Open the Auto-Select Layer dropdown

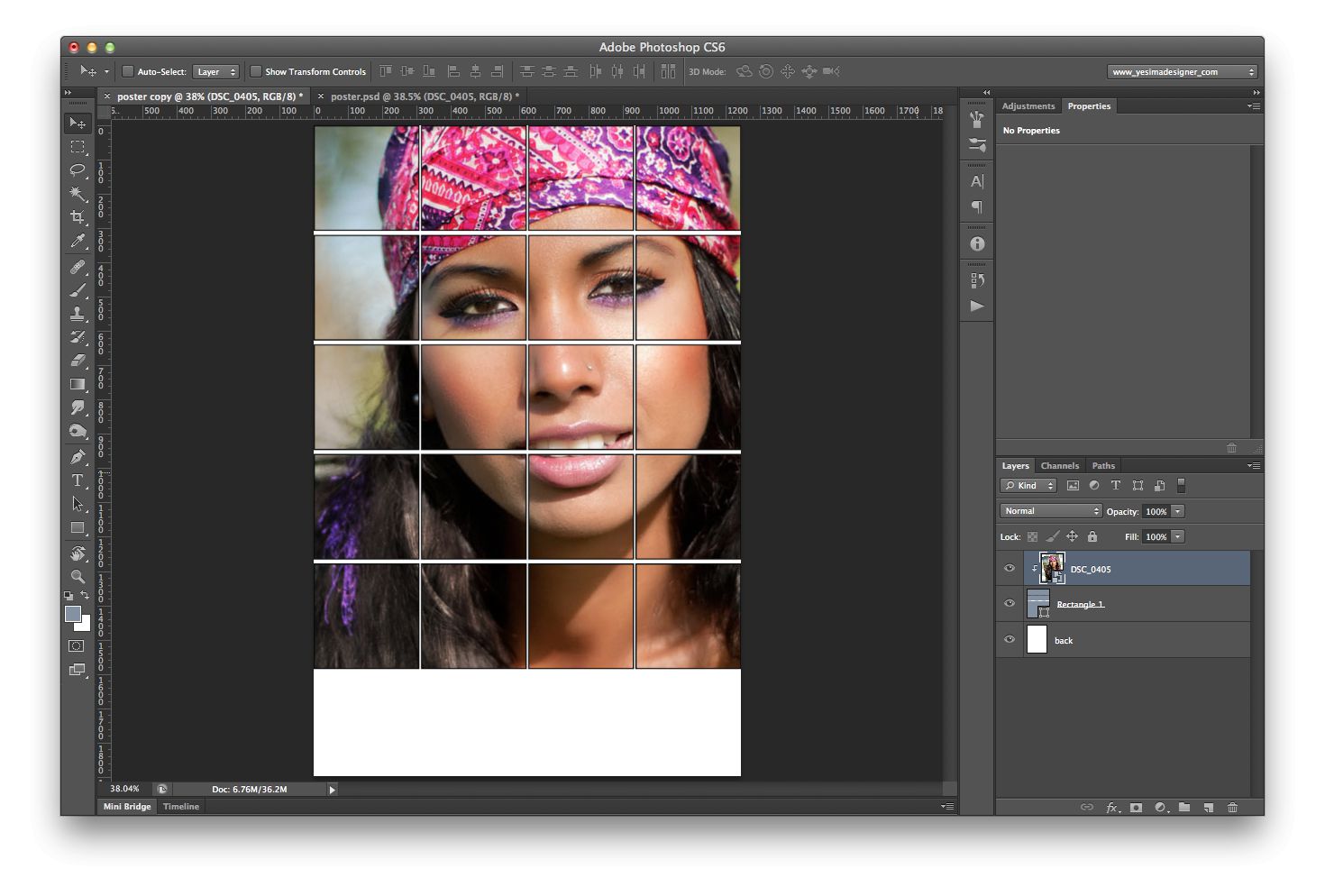(215, 71)
